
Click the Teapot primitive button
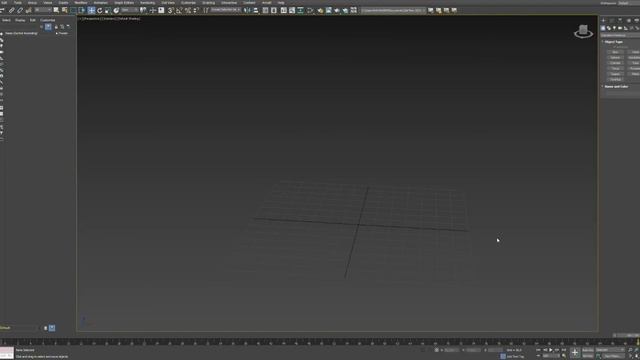616,74
